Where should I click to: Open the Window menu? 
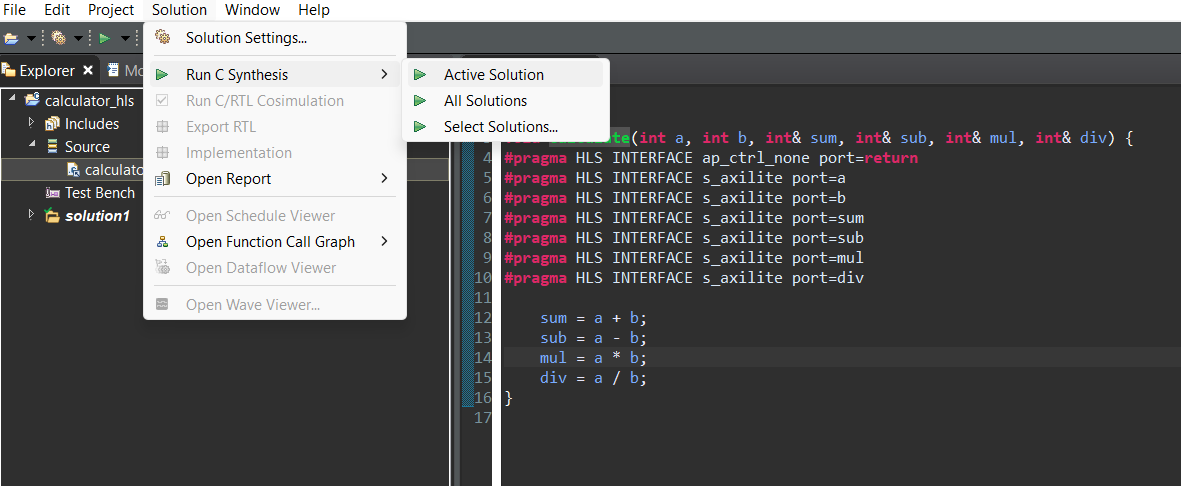252,10
